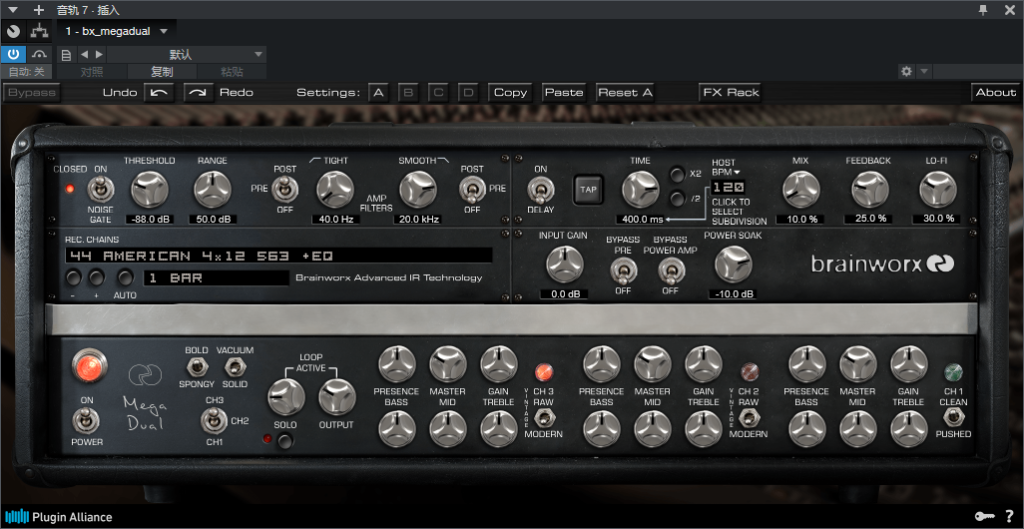The width and height of the screenshot is (1024, 529).
Task: Go to previous preset arrow
Action: 84,54
